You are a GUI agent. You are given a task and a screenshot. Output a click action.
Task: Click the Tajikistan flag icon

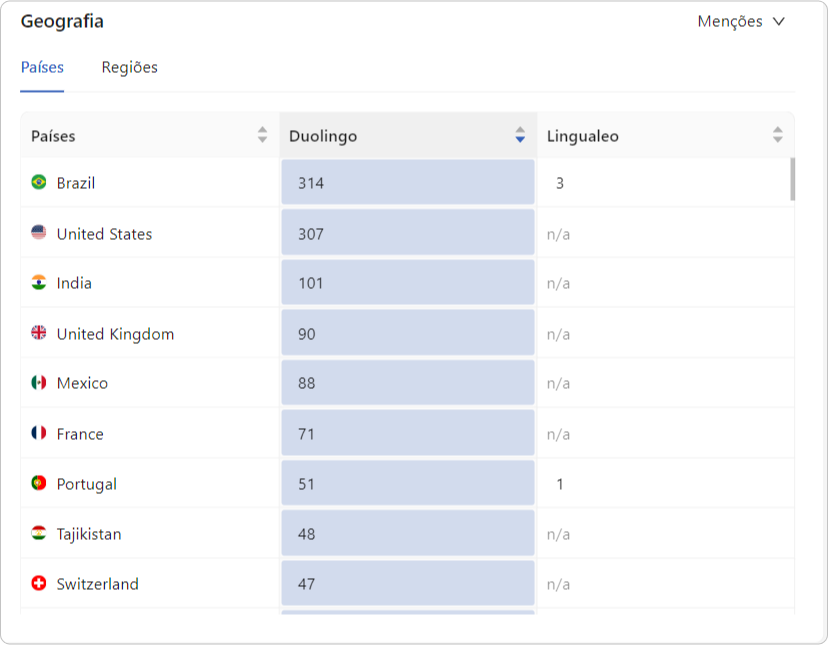[39, 533]
